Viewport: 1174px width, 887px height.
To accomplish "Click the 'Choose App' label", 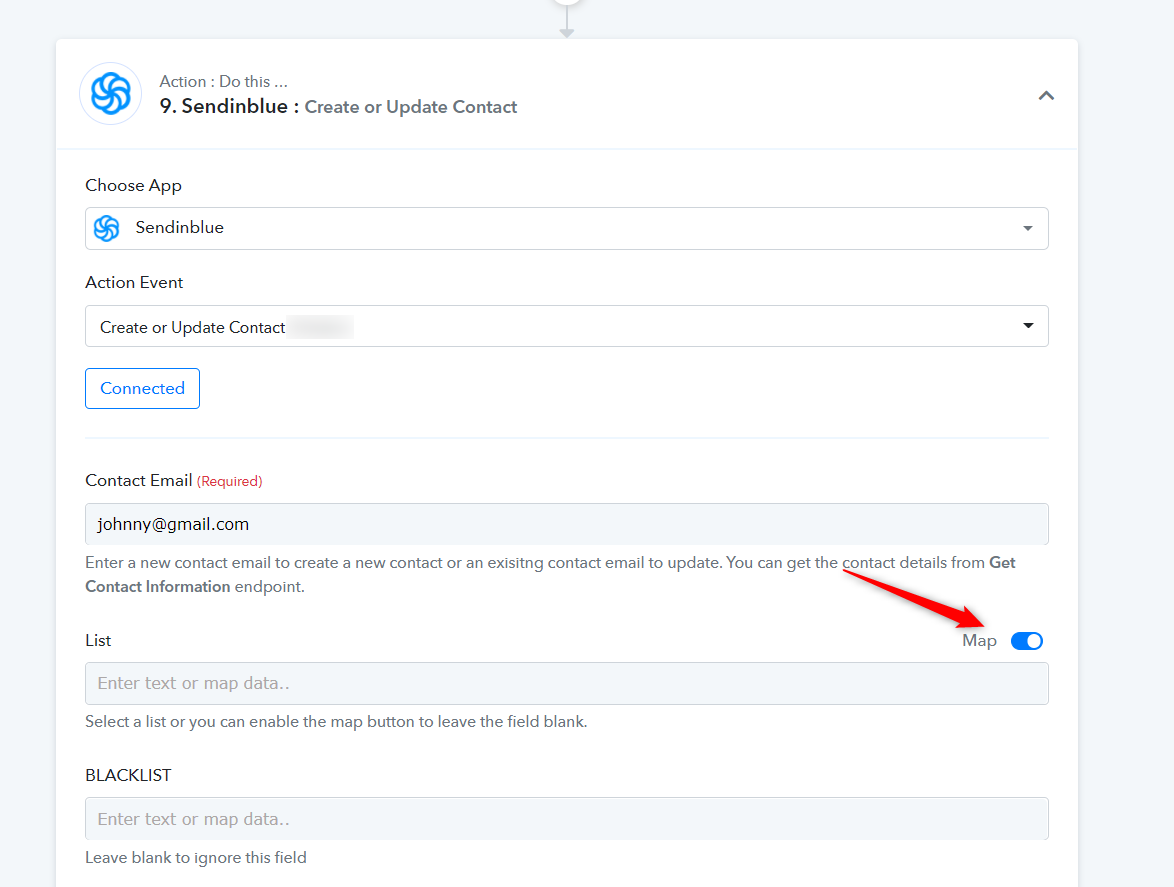I will coord(133,186).
